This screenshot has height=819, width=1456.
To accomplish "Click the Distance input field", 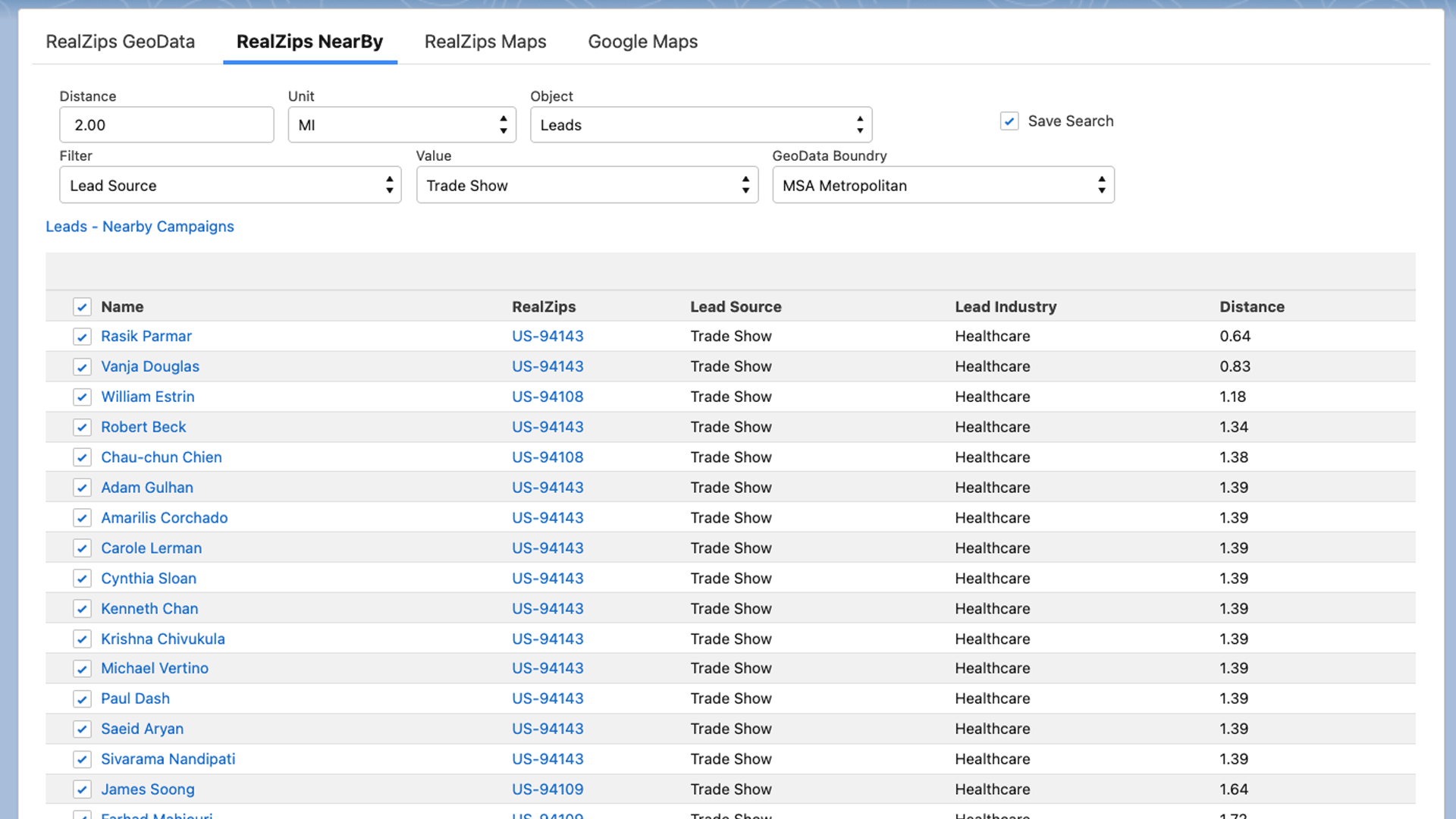I will pos(167,124).
